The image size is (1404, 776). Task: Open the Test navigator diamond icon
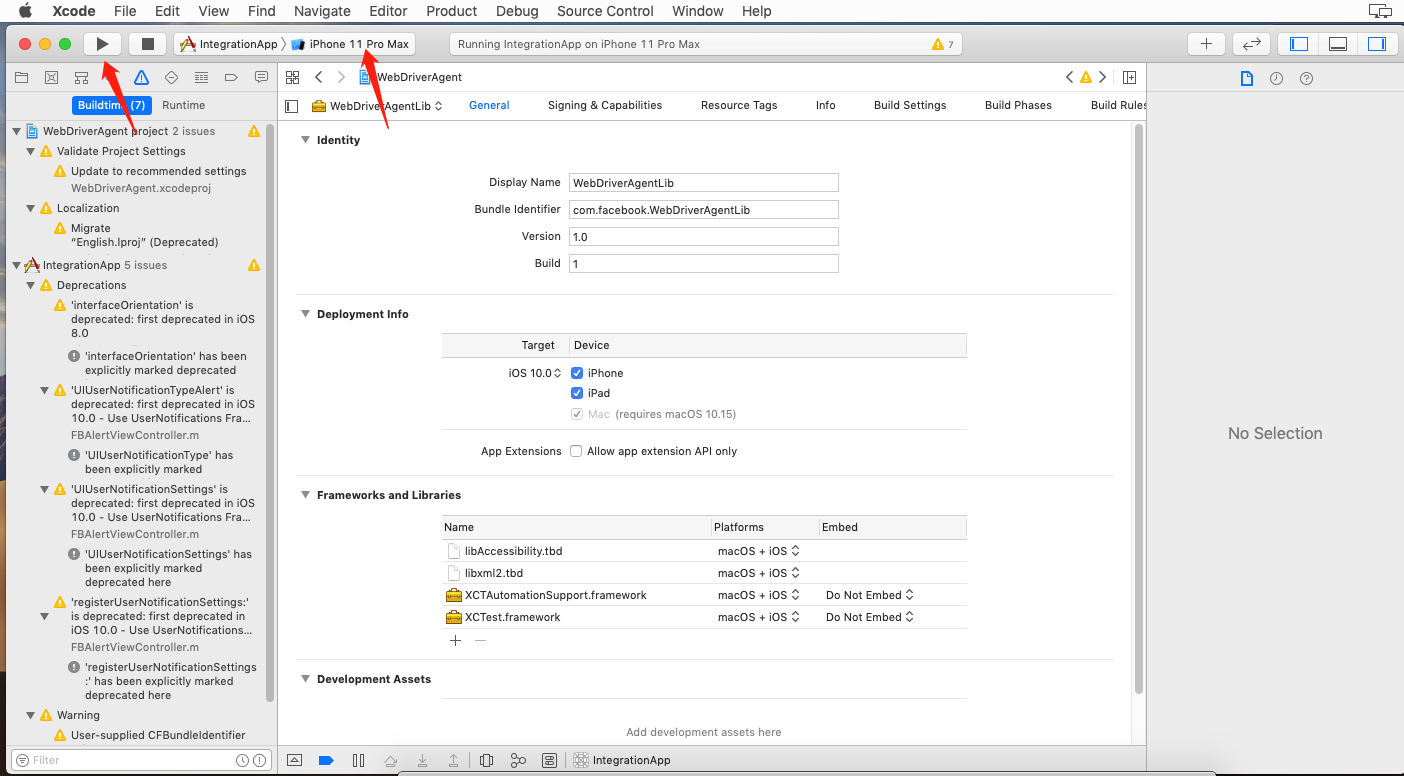tap(171, 77)
